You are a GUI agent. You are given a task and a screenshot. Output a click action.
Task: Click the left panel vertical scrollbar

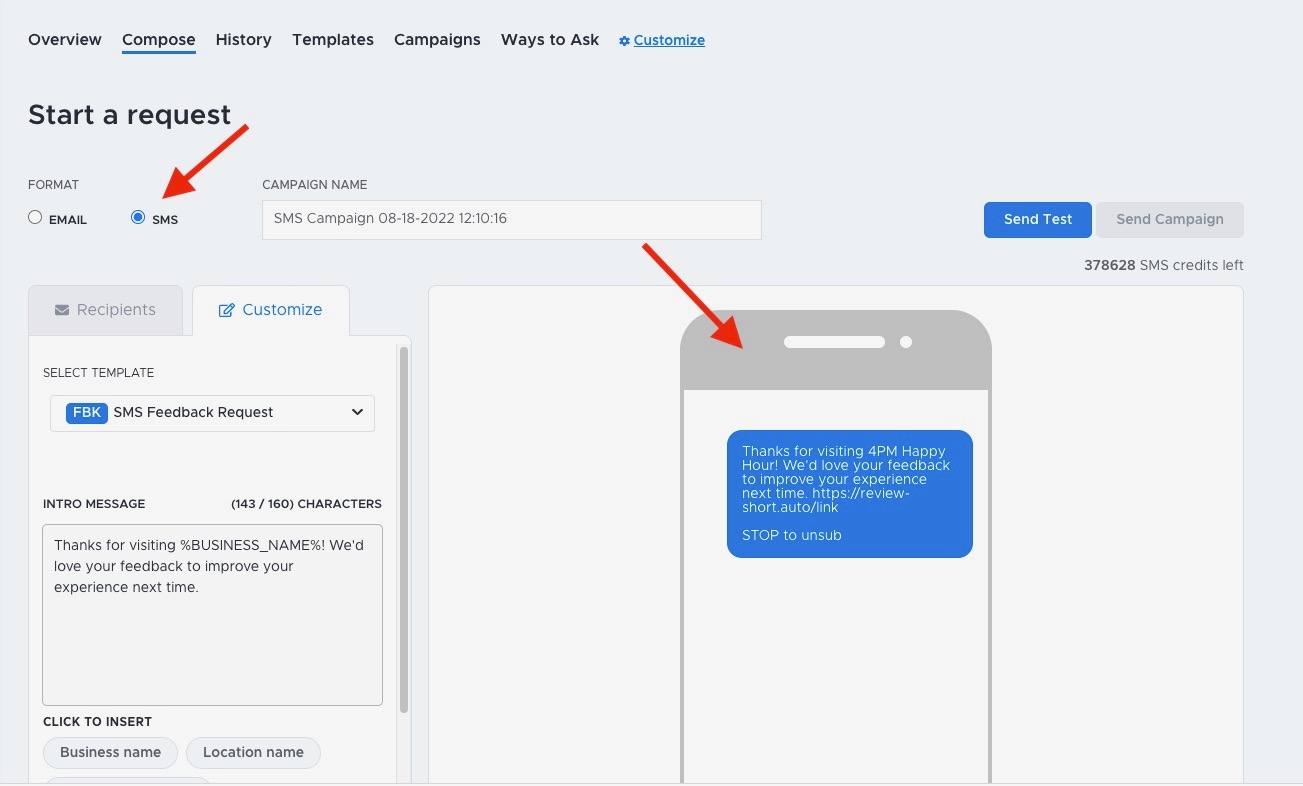coord(404,530)
